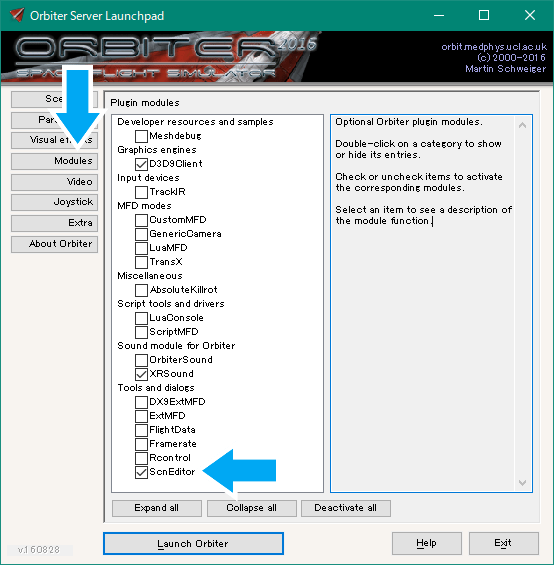Enable the LuaConsole script tool
The height and width of the screenshot is (565, 554).
141,318
